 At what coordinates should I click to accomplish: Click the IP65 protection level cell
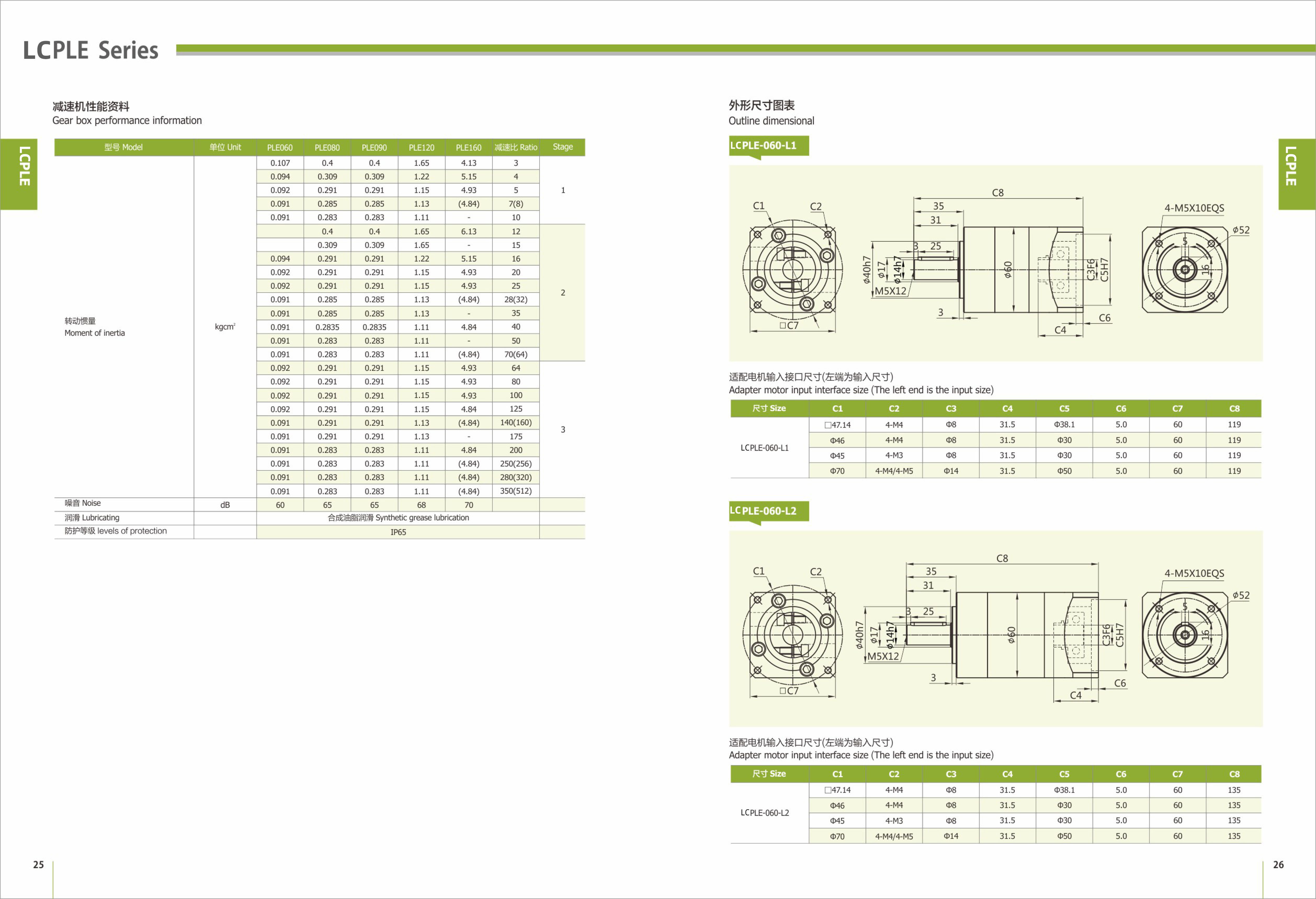pyautogui.click(x=398, y=532)
